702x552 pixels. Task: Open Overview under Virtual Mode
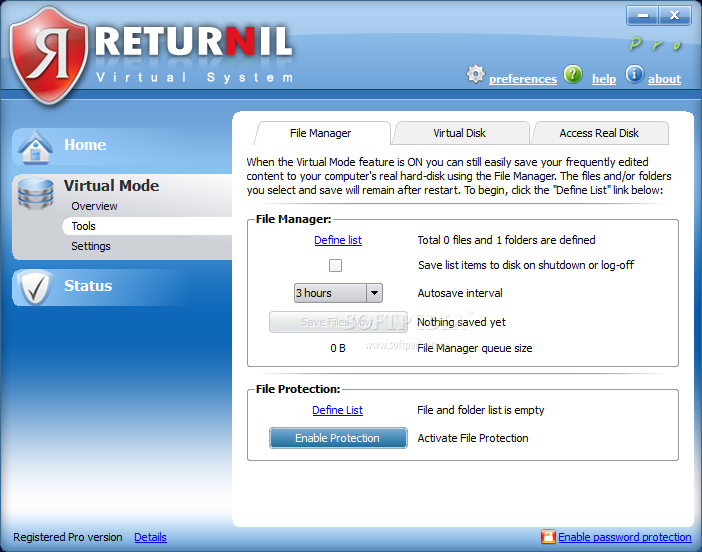[x=94, y=206]
